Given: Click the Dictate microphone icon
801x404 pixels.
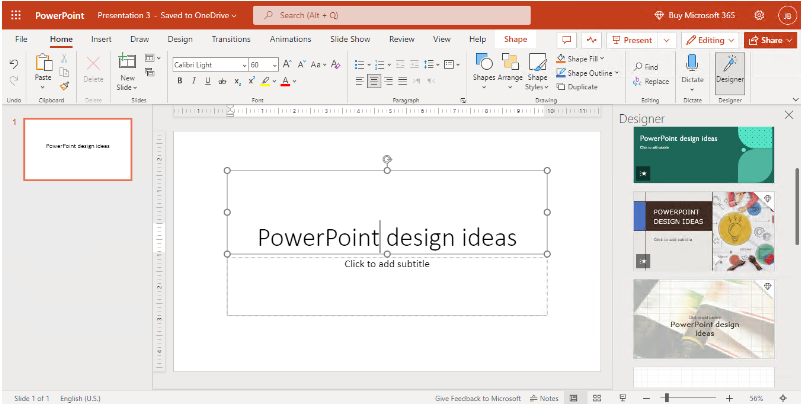Looking at the screenshot, I should pos(692,64).
